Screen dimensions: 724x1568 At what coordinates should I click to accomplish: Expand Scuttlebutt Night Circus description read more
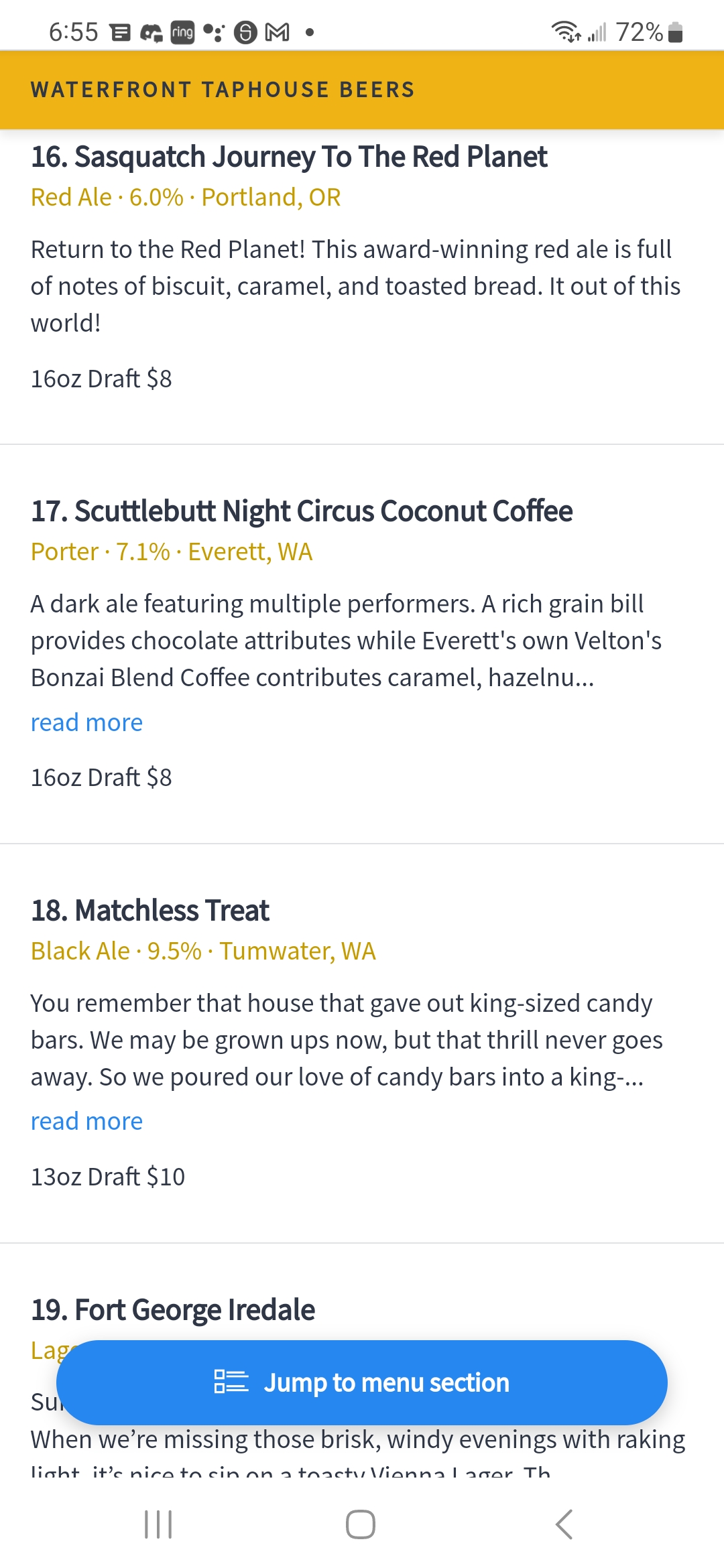coord(86,722)
